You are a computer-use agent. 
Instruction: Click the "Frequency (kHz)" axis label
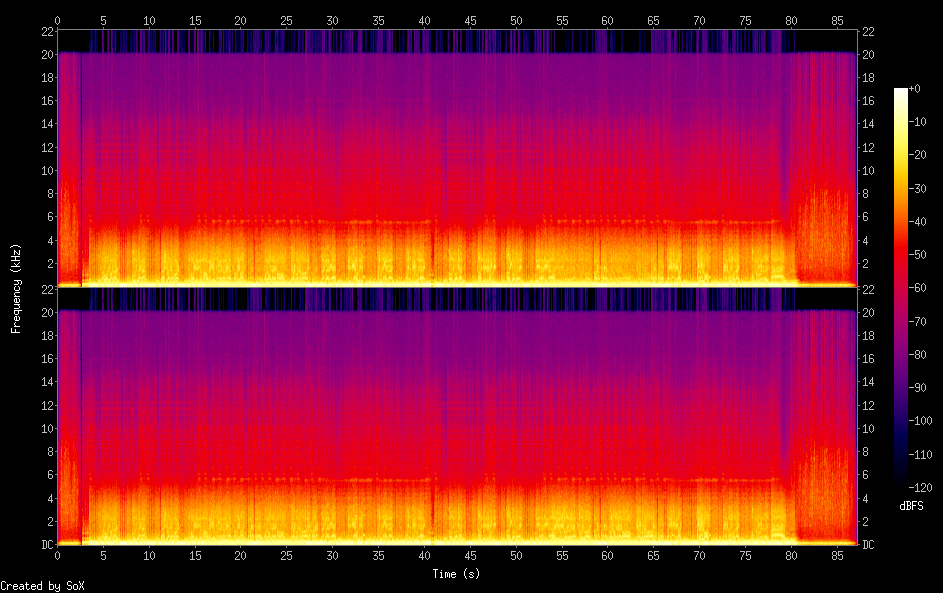[16, 288]
